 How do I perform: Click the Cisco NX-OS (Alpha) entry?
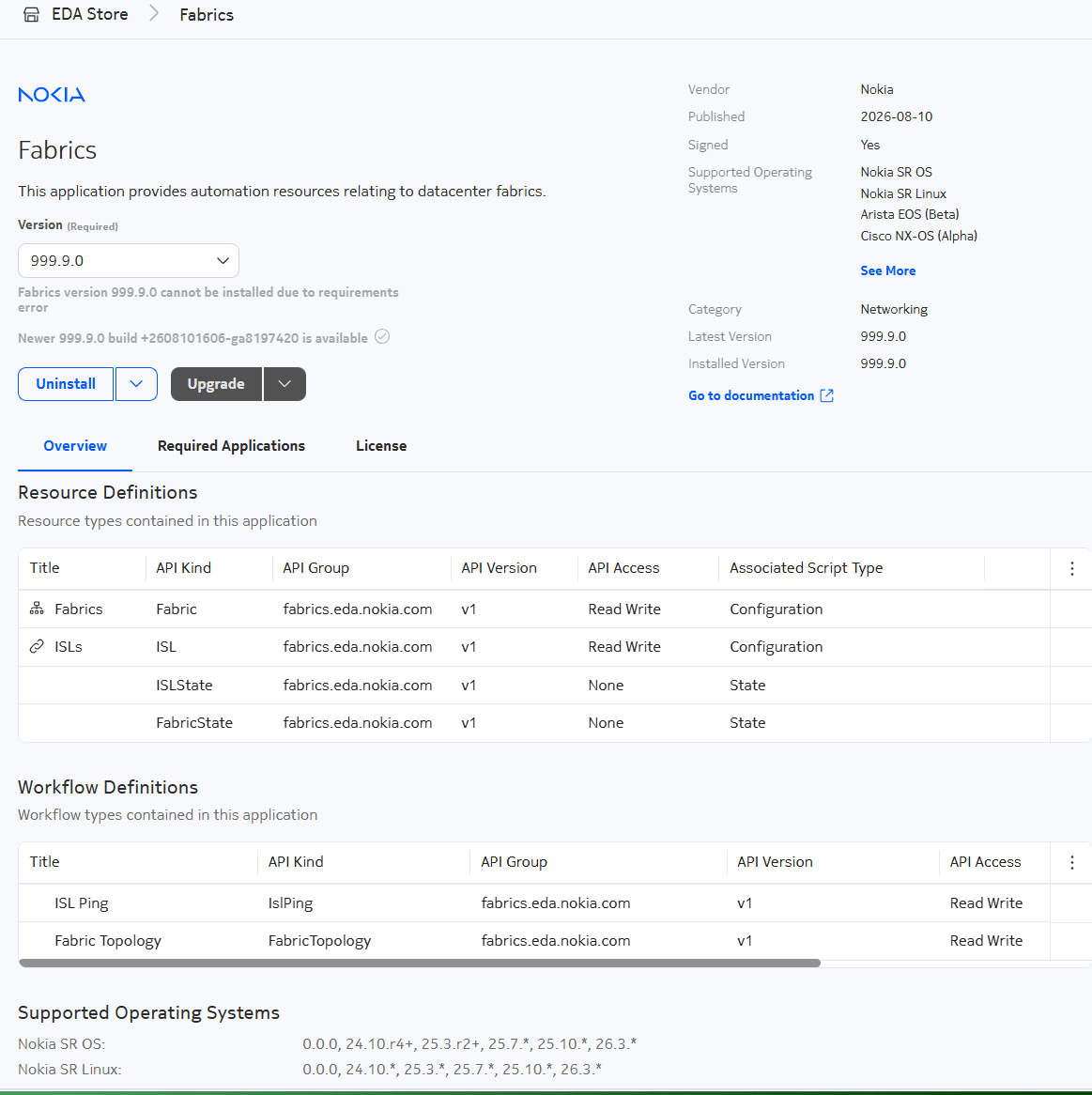(x=919, y=236)
